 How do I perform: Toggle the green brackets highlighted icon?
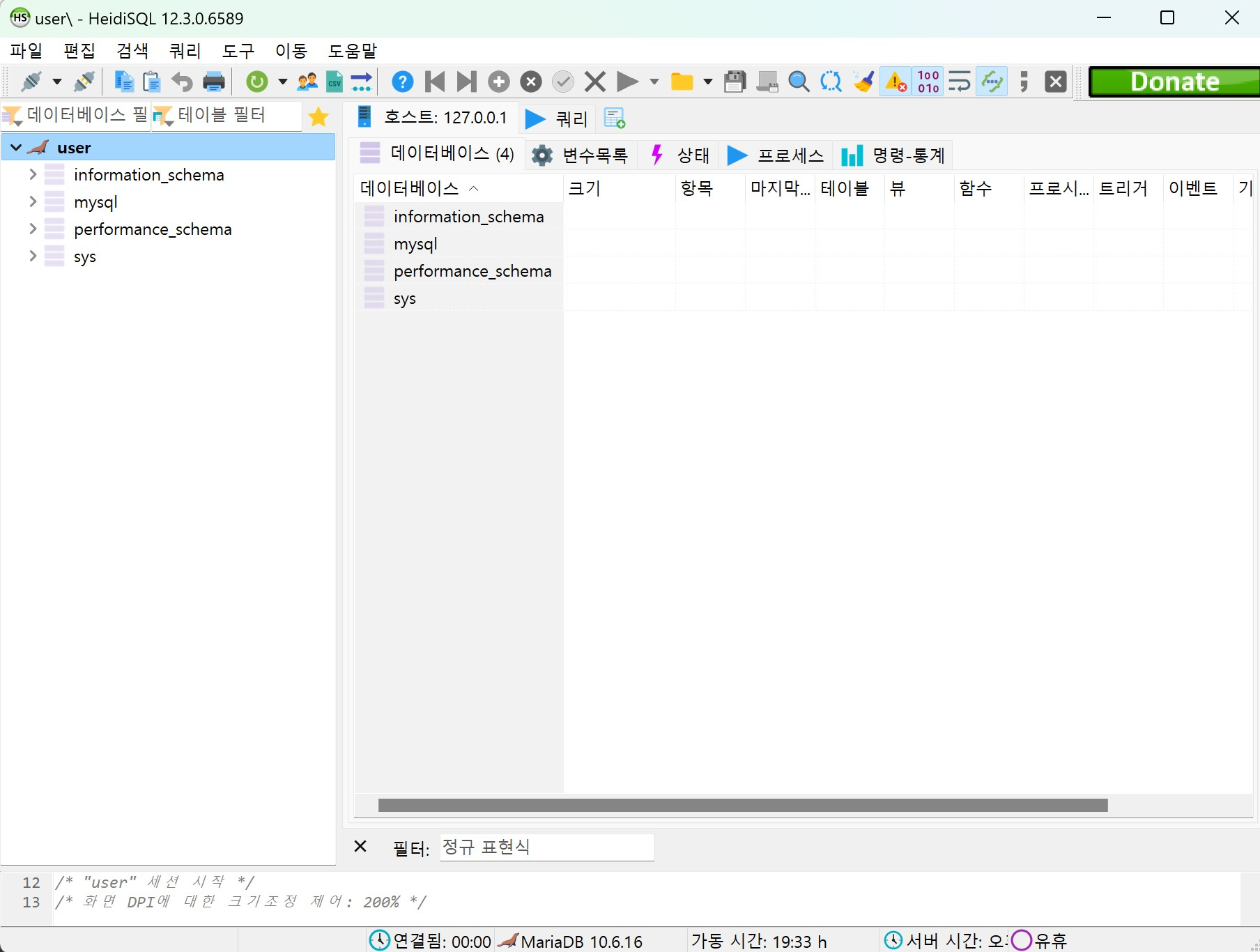coord(992,82)
